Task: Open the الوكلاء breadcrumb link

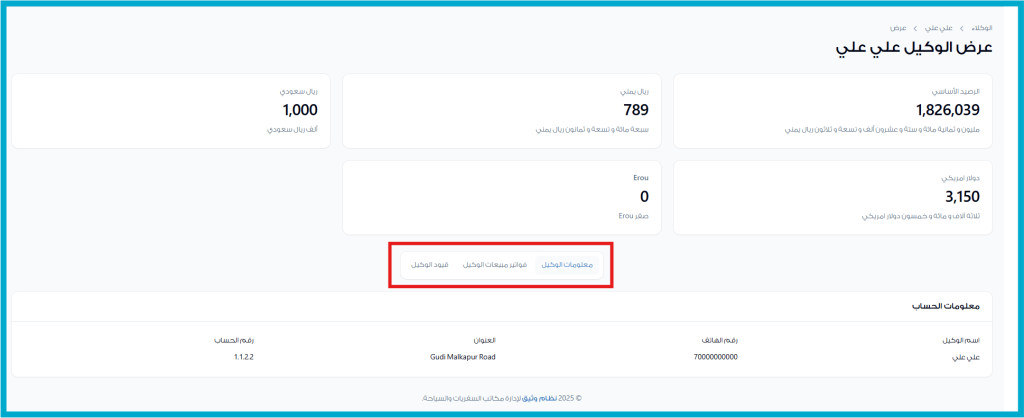Action: click(981, 28)
